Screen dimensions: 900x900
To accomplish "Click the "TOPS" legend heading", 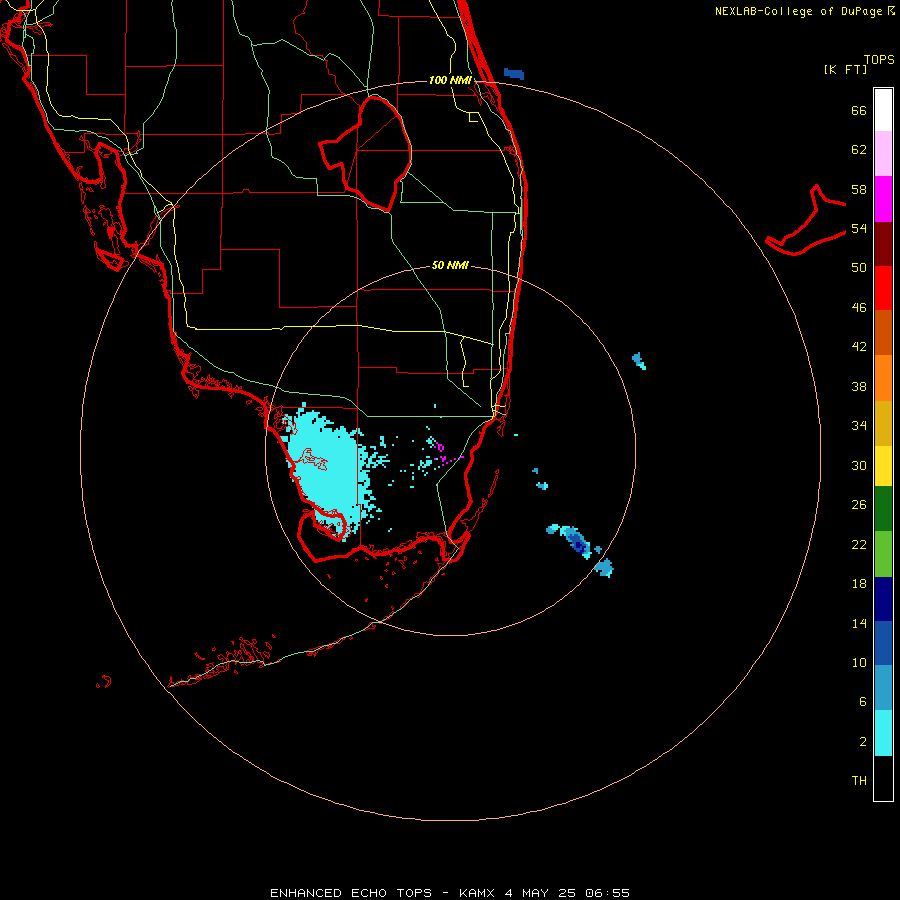I will pos(879,59).
